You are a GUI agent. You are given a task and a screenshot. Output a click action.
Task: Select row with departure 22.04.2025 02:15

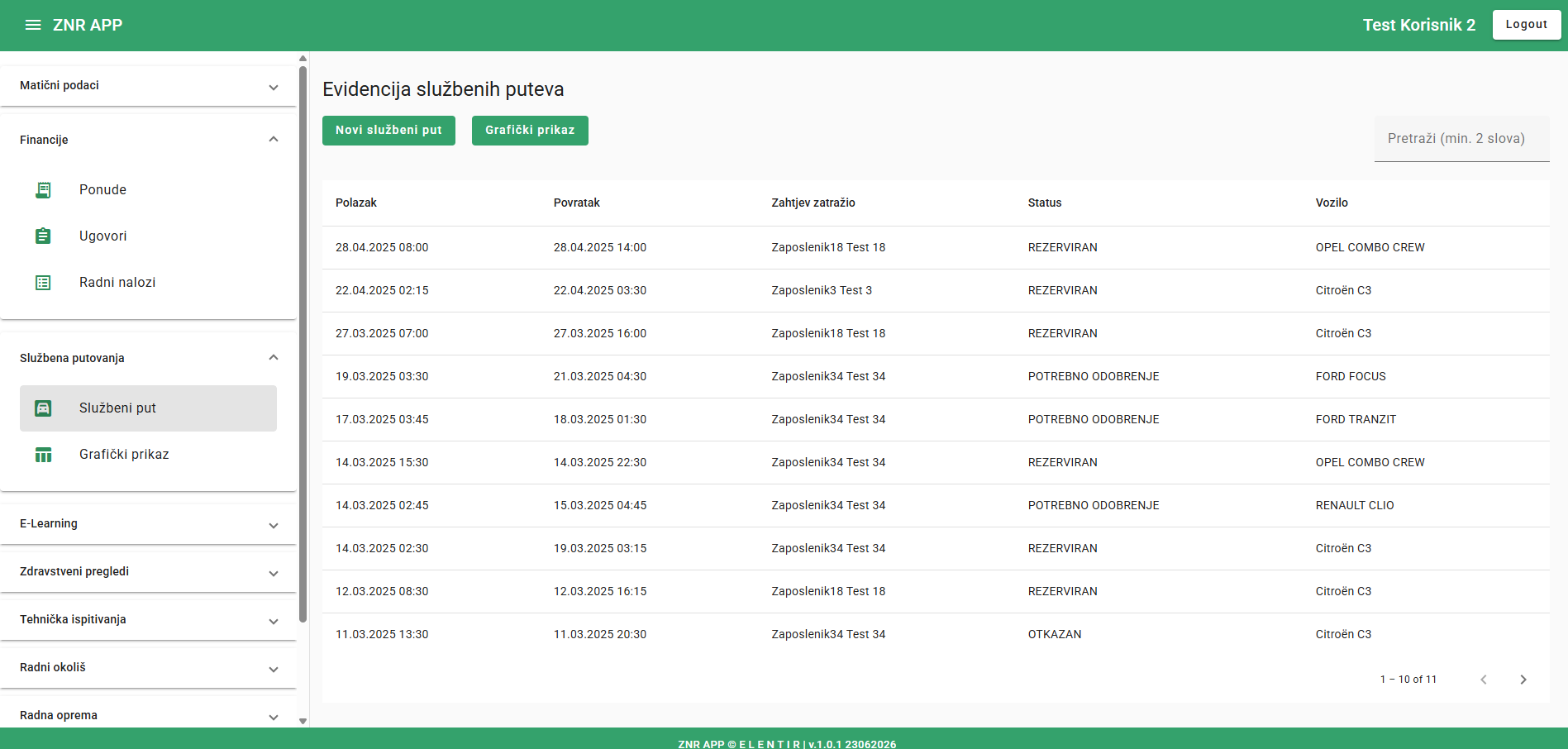936,291
